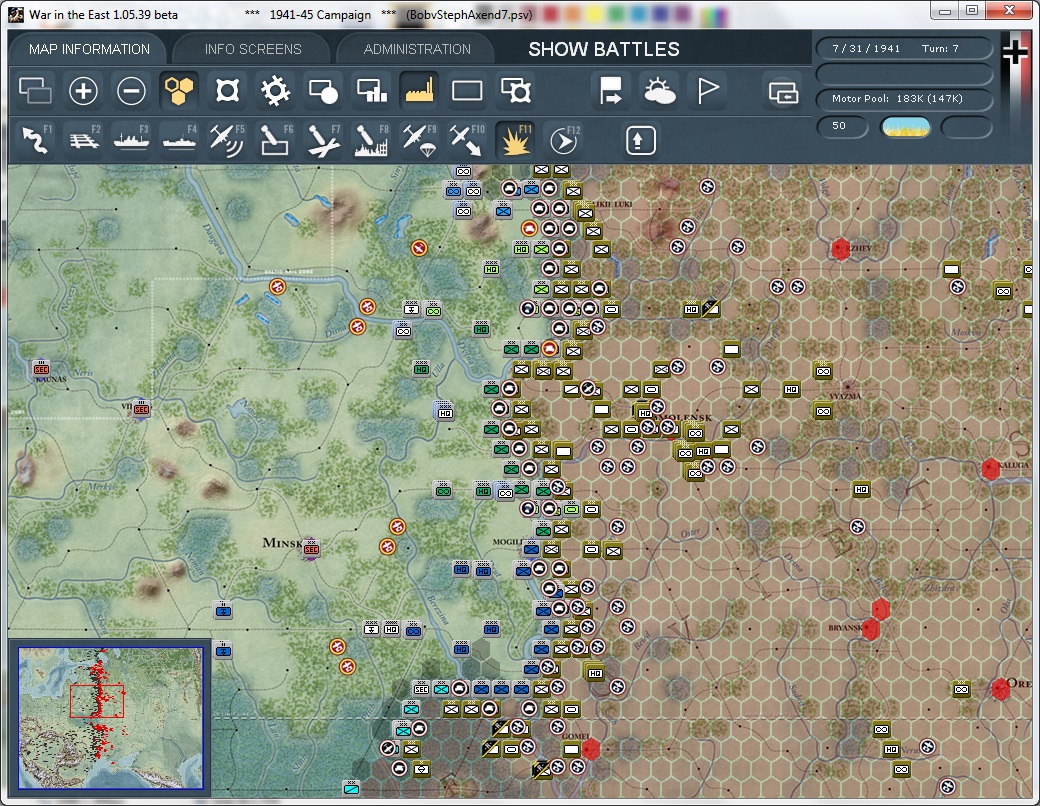The width and height of the screenshot is (1040, 806).
Task: Select Amphibious Transport mode (F4)
Action: pyautogui.click(x=179, y=140)
